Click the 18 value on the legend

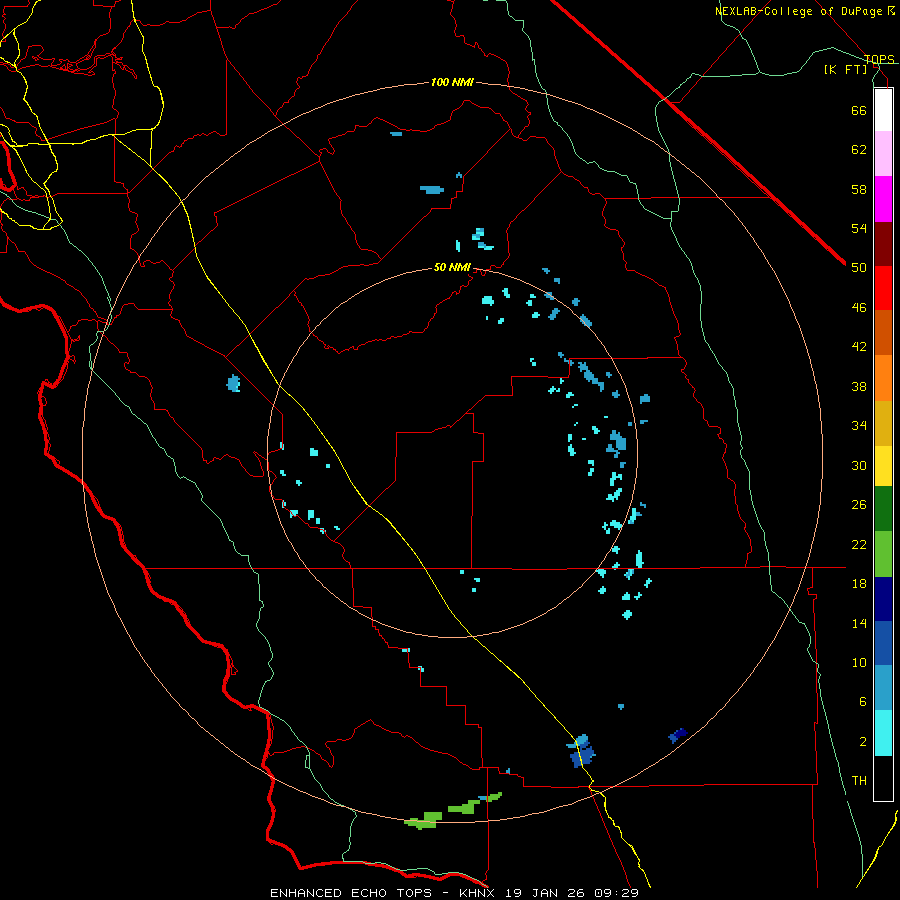[x=859, y=584]
